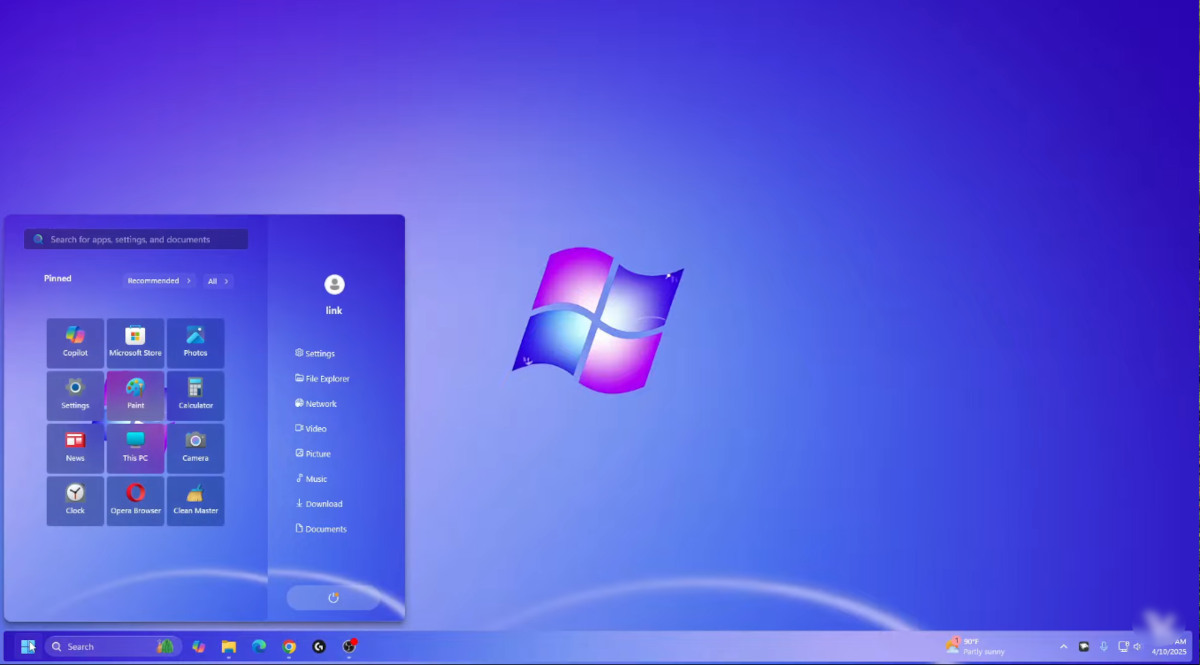The image size is (1200, 665).
Task: Expand the All apps button
Action: pyautogui.click(x=218, y=281)
